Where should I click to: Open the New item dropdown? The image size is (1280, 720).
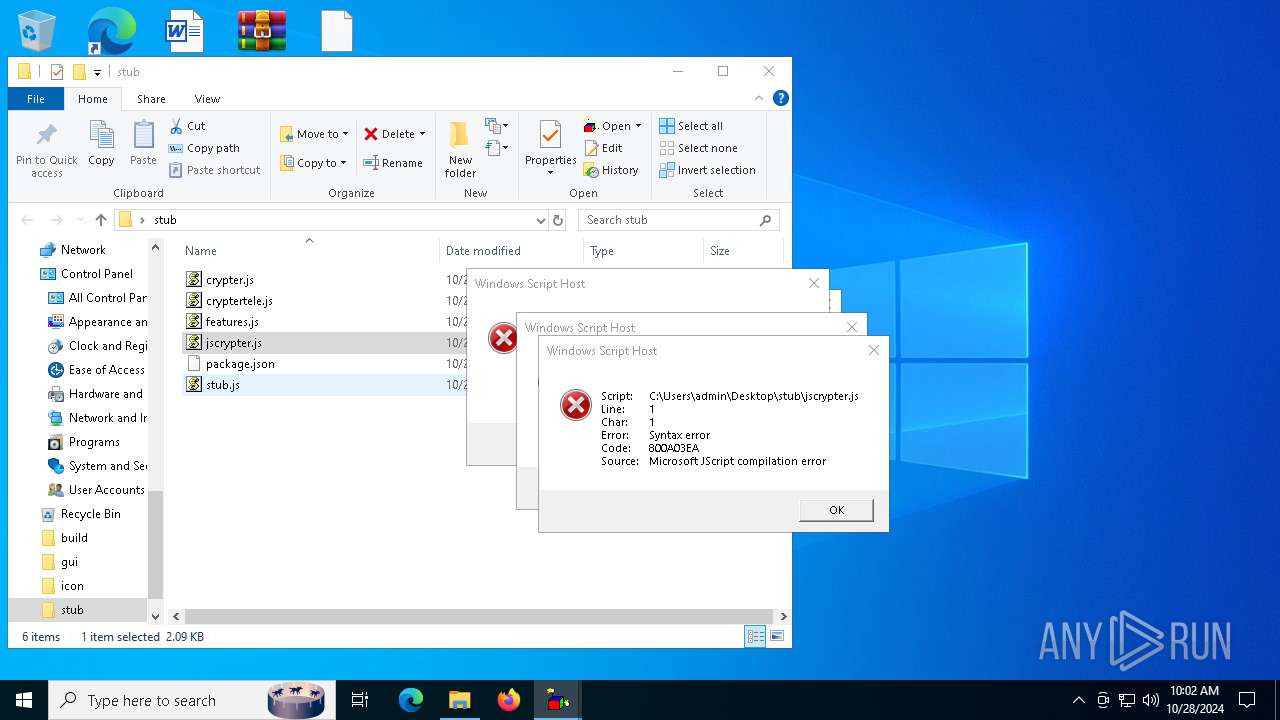(497, 126)
